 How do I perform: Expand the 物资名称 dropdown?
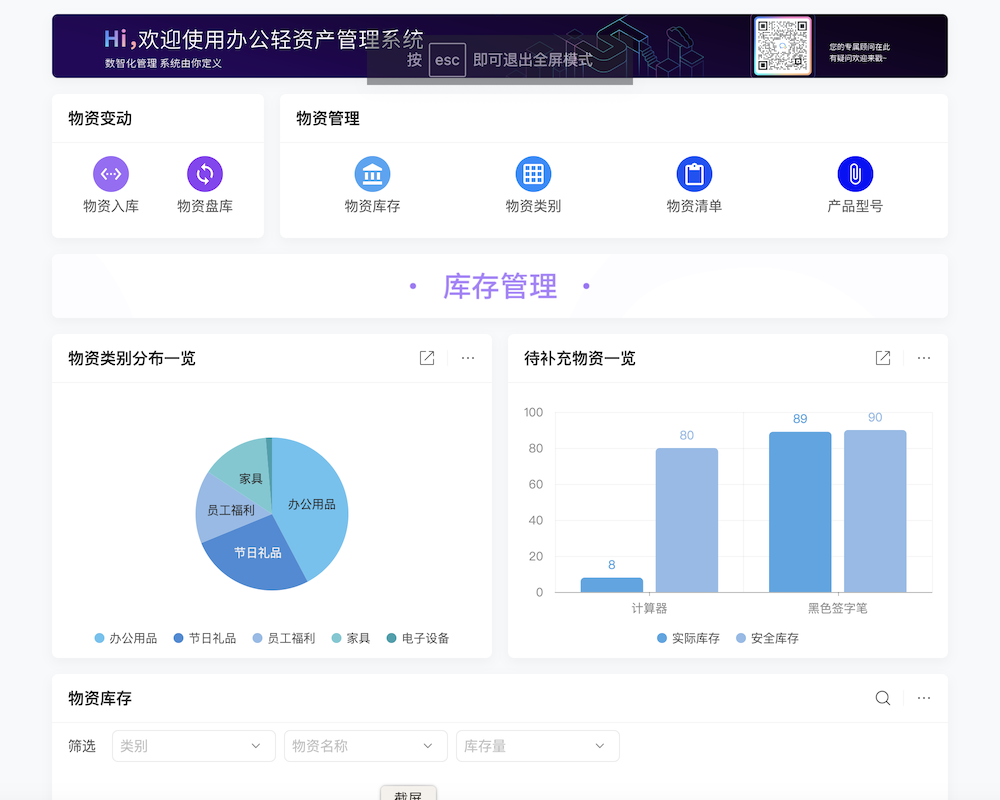[x=366, y=746]
